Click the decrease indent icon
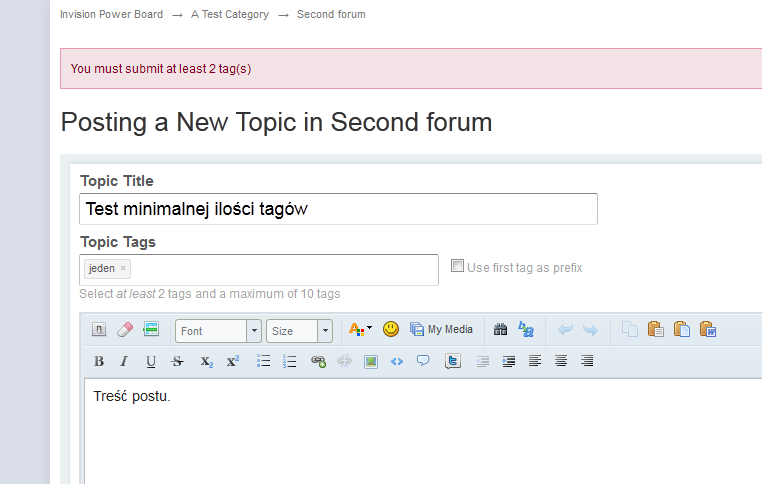 [483, 361]
